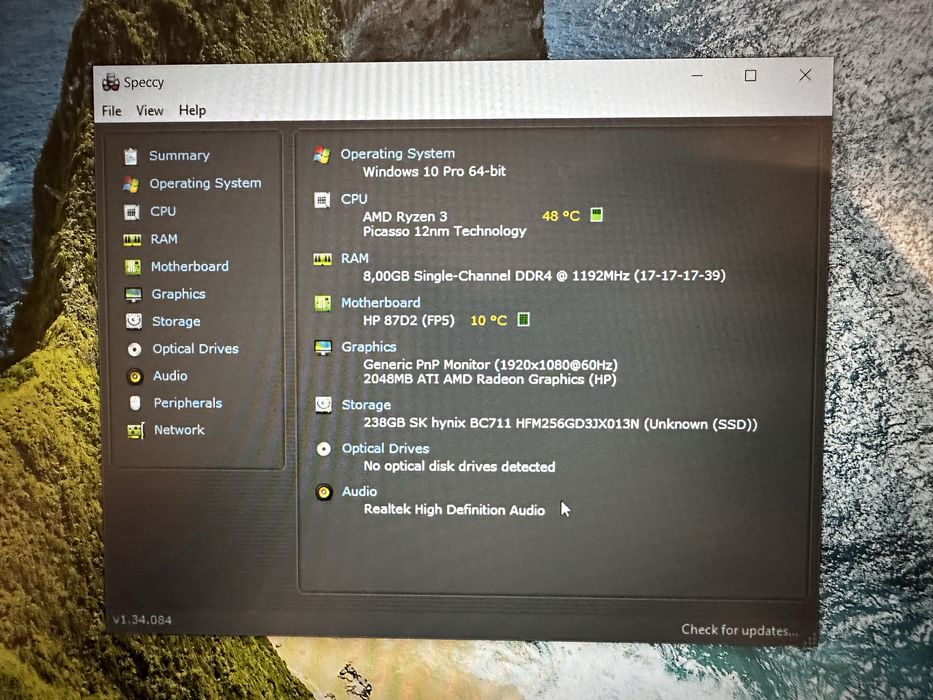Click the CPU chip icon in summary pane

(x=322, y=200)
